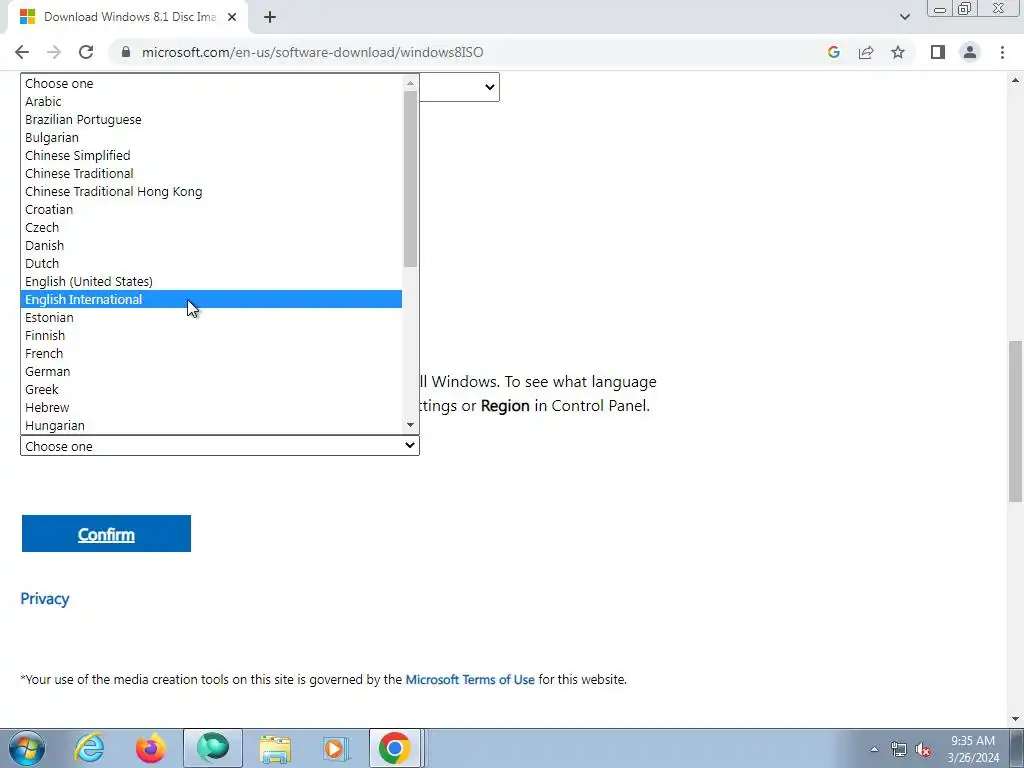
Task: Open the Edge browser taskbar icon
Action: tap(213, 748)
